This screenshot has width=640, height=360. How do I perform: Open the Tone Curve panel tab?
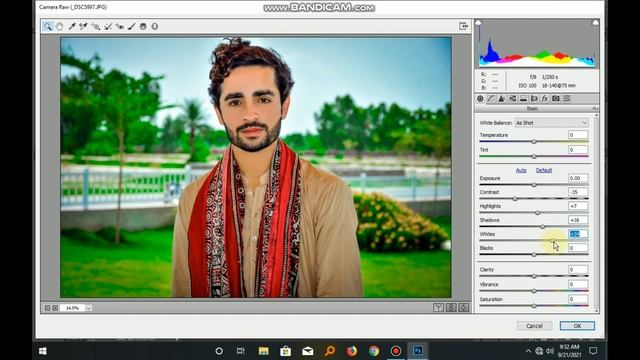click(x=491, y=98)
